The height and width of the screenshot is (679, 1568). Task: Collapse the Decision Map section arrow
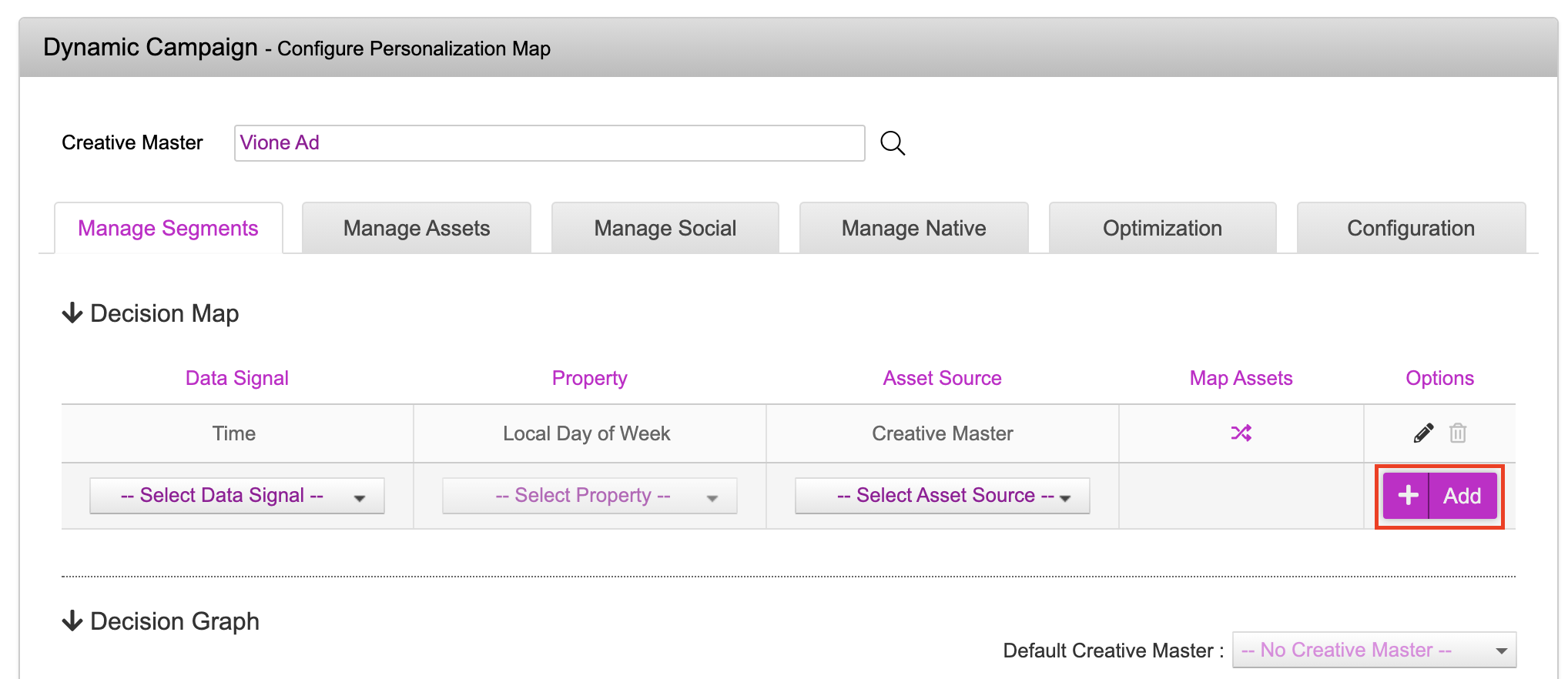(x=72, y=313)
